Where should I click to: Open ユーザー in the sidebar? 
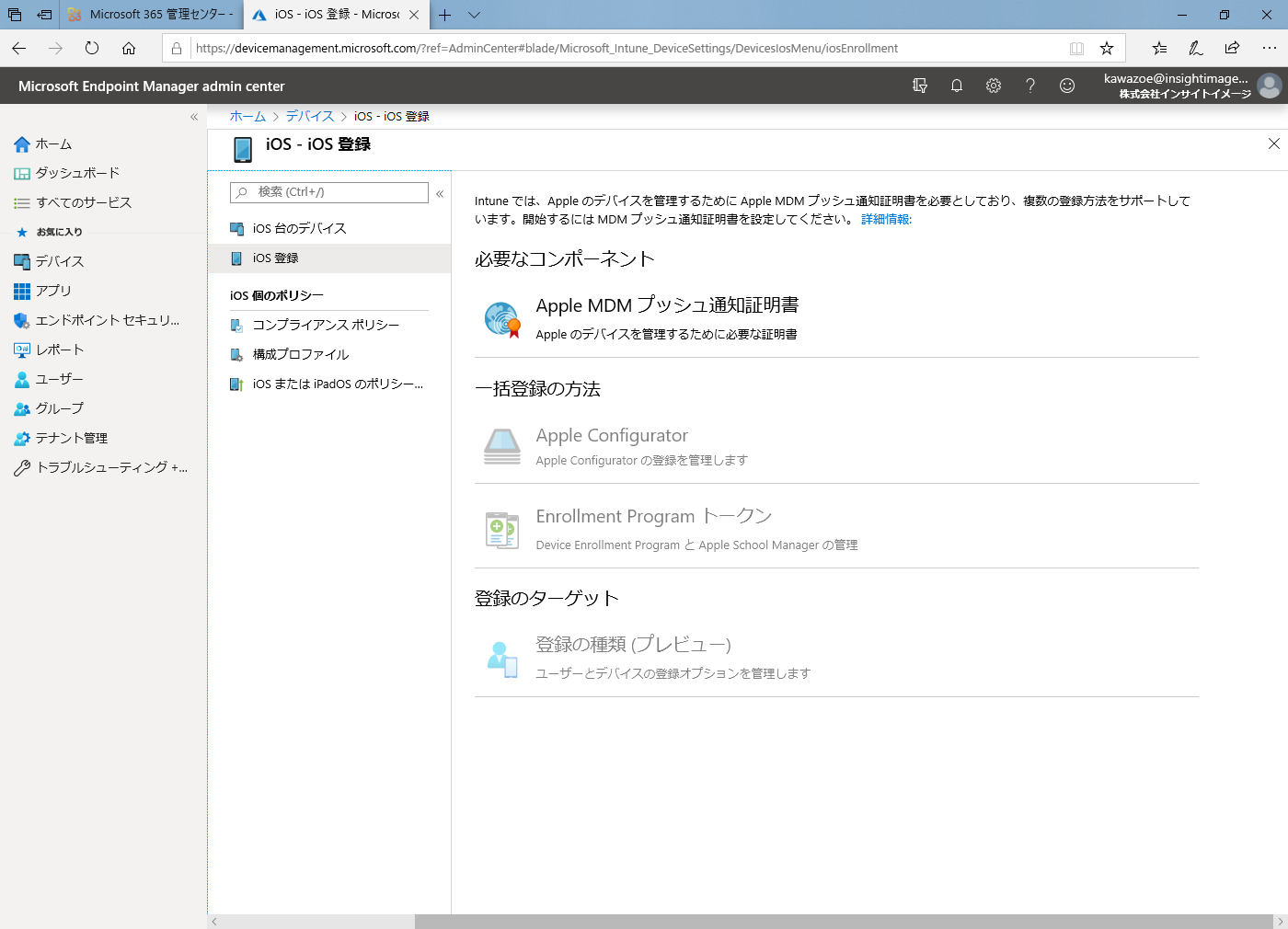click(59, 379)
